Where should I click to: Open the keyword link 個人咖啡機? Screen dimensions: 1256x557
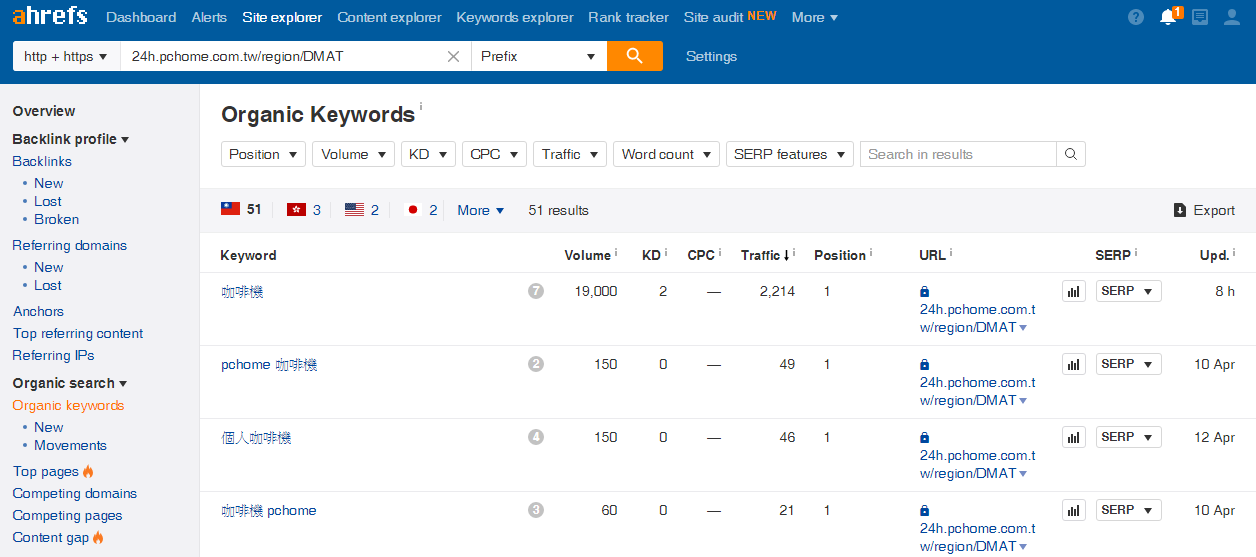coord(256,437)
